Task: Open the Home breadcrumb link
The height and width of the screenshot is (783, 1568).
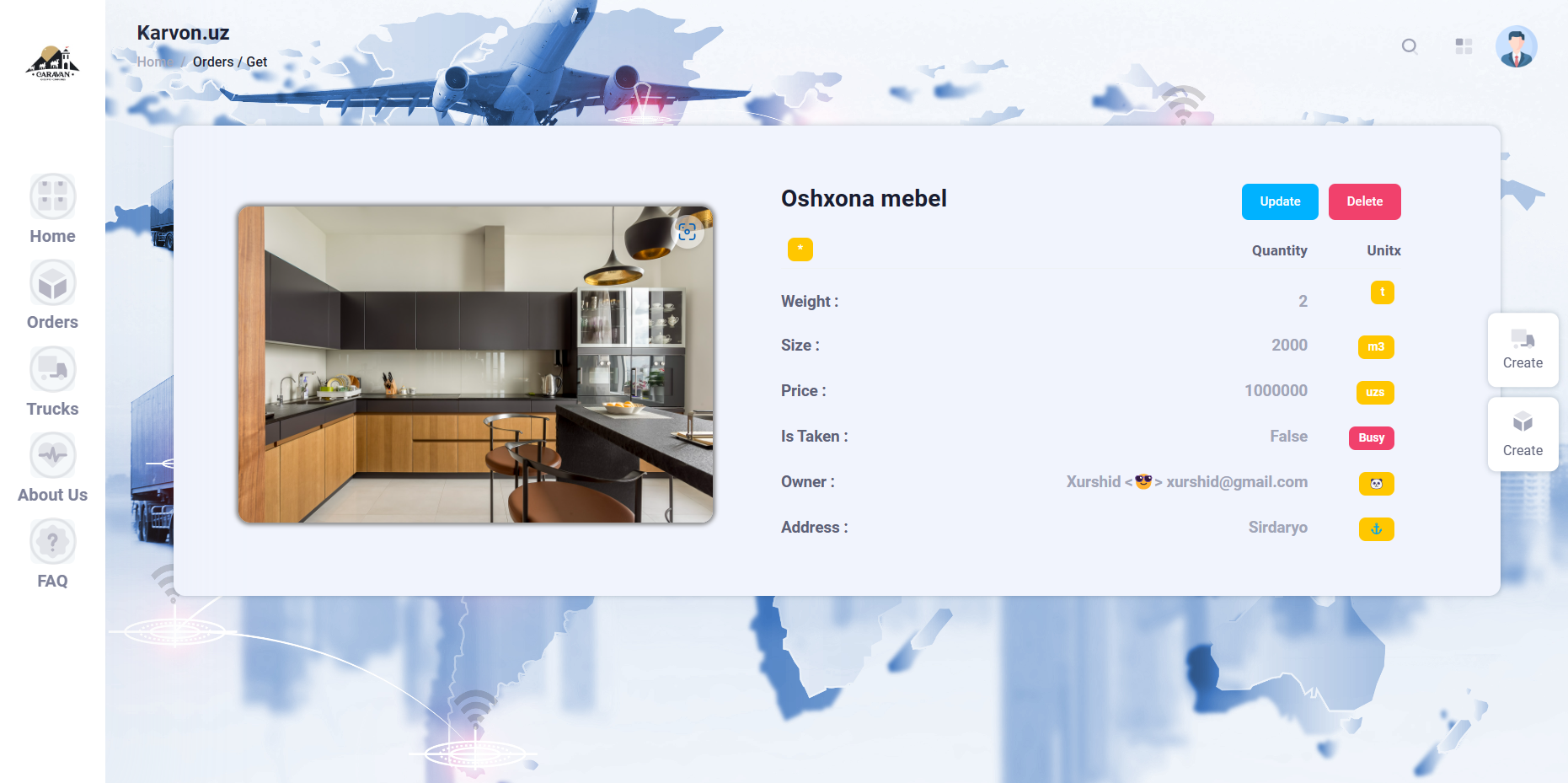Action: click(x=154, y=62)
